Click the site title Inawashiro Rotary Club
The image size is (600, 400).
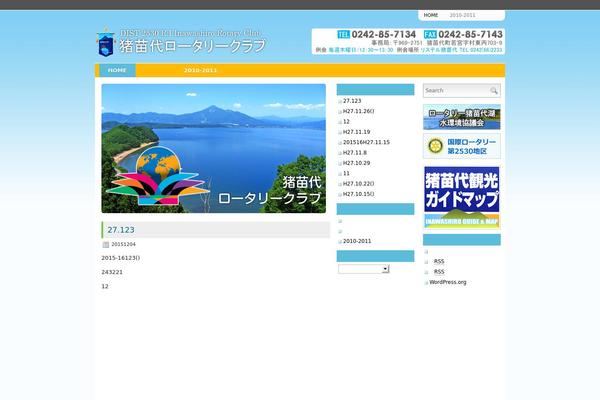pyautogui.click(x=192, y=46)
